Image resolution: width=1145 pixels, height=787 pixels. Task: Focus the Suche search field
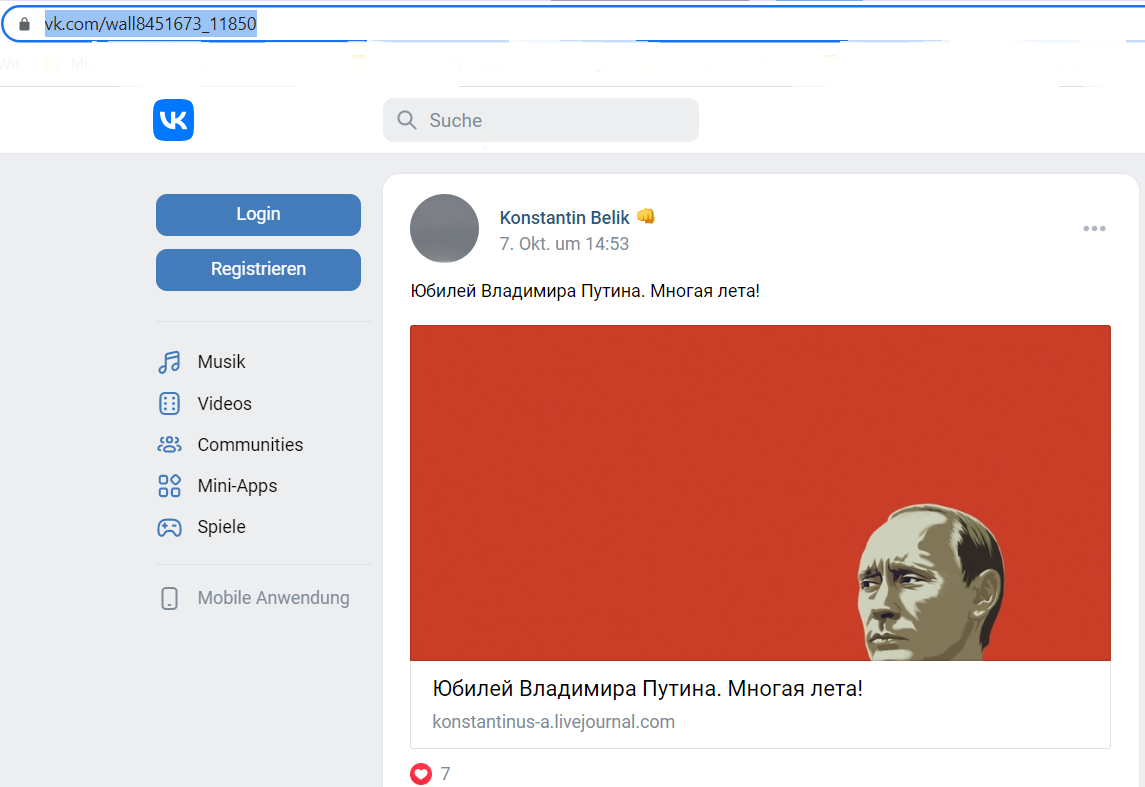[540, 120]
